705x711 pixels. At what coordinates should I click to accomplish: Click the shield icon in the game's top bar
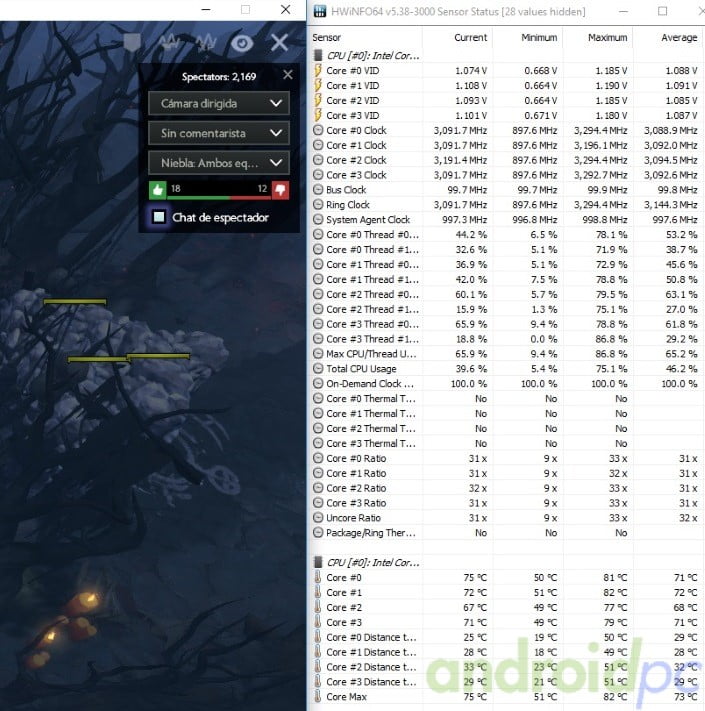click(x=132, y=43)
